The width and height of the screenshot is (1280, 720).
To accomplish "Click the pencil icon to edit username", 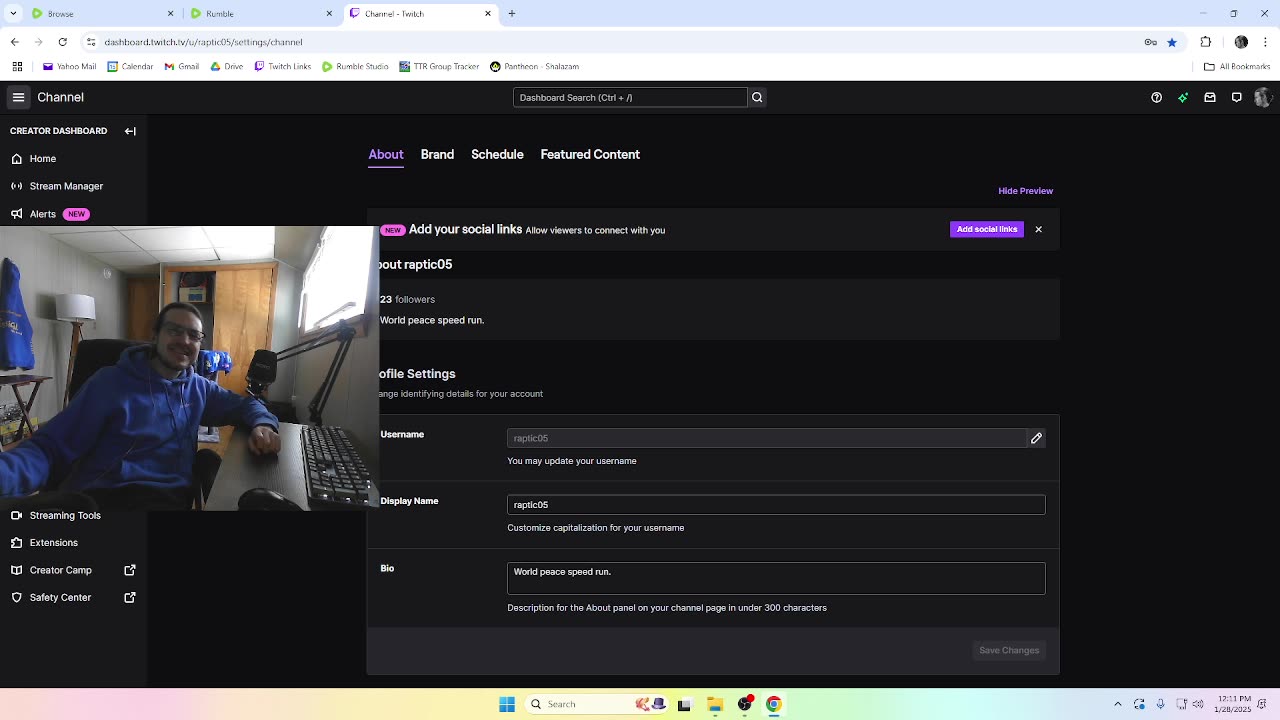I will 1036,438.
